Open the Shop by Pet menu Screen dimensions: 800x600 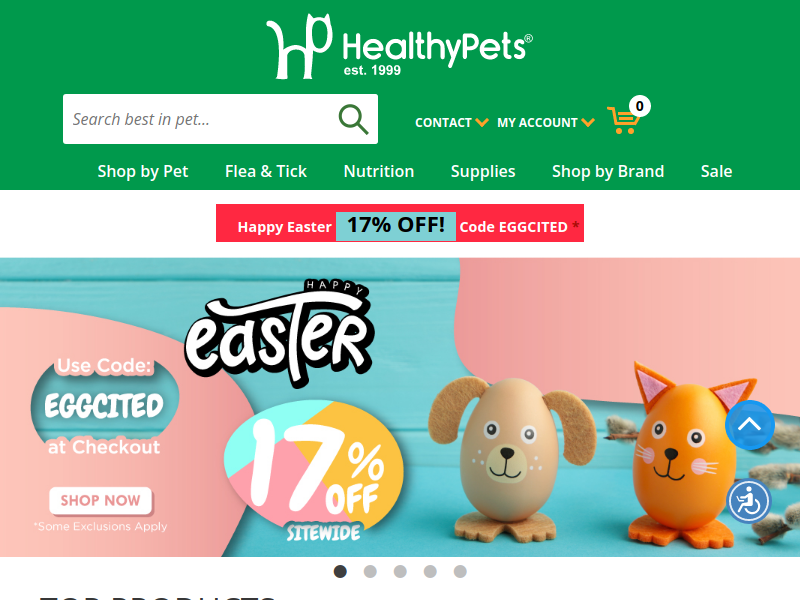pos(143,171)
